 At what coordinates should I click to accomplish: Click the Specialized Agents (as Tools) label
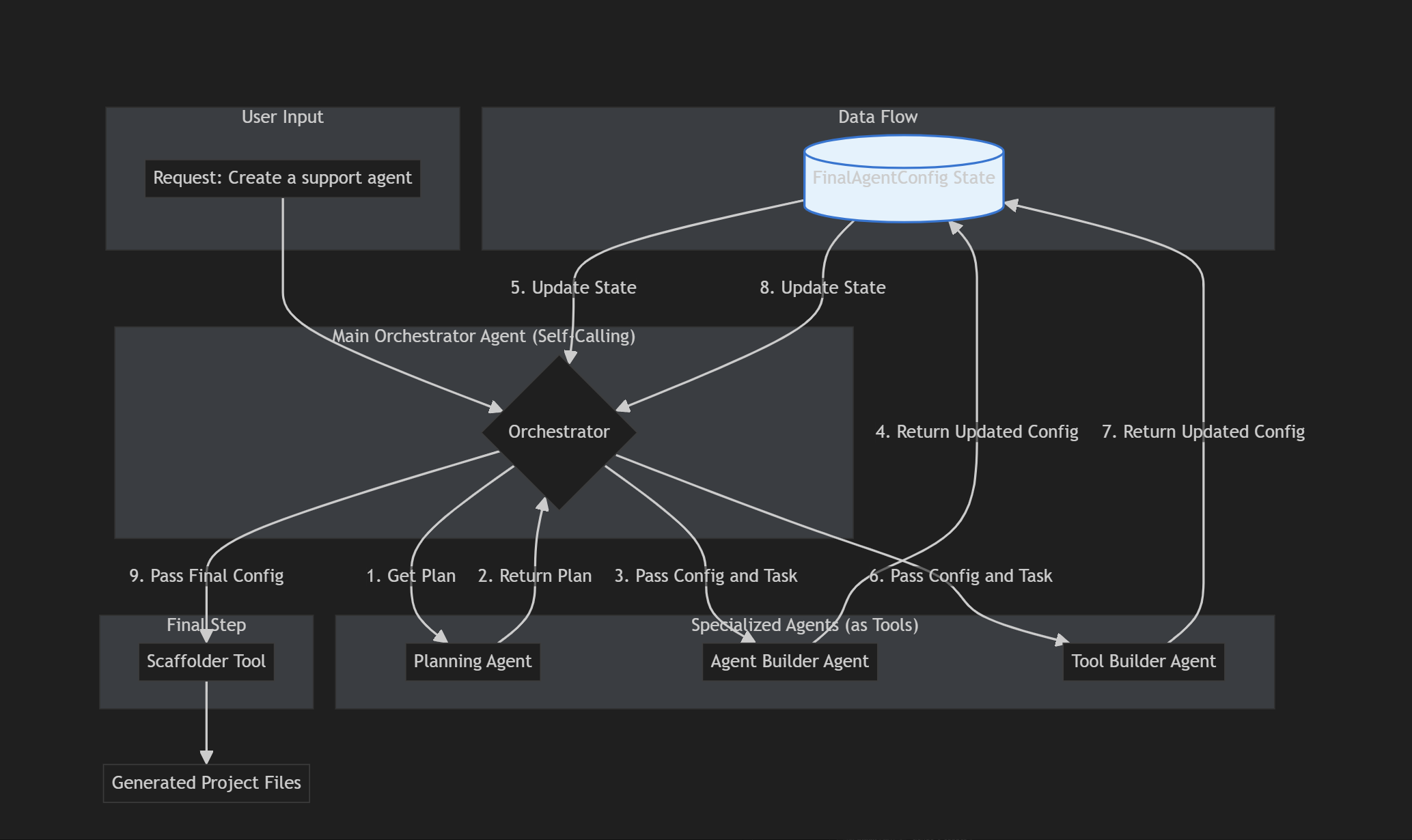pos(804,626)
